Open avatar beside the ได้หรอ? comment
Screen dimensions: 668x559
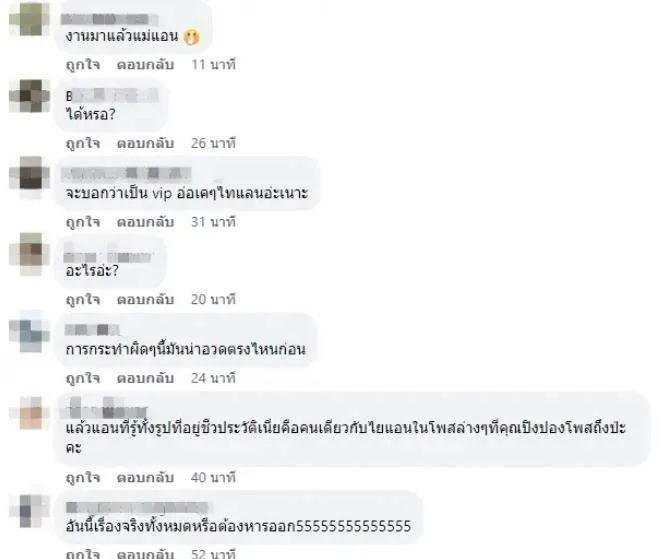(30, 96)
